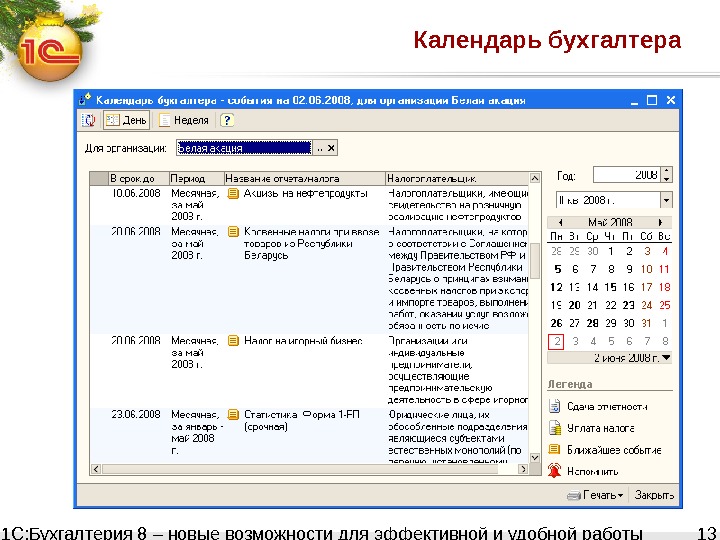The height and width of the screenshot is (540, 720).
Task: Click the Ближайшее событие legend icon
Action: [x=555, y=450]
